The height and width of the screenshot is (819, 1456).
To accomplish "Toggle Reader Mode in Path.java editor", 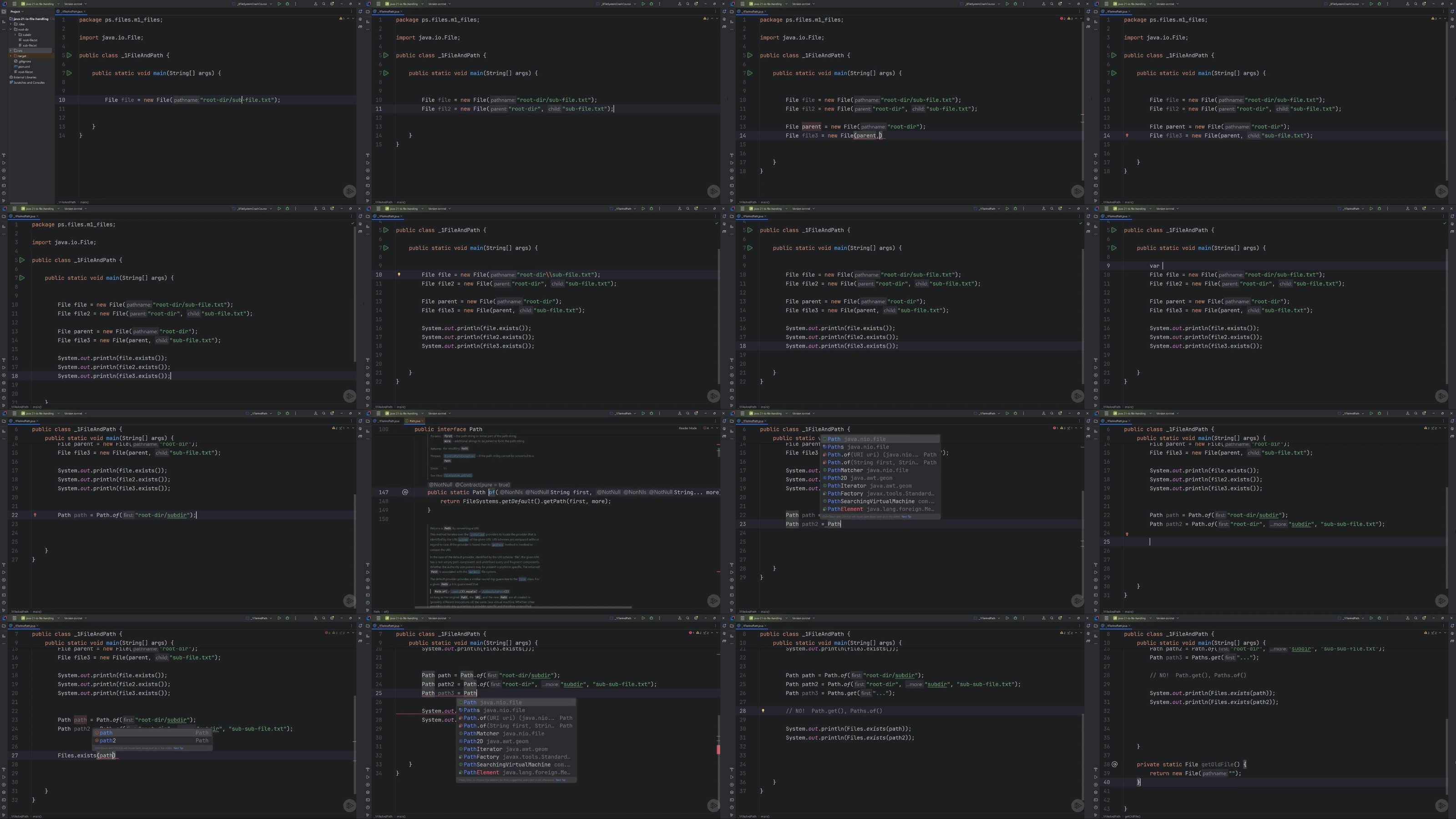I will [688, 429].
